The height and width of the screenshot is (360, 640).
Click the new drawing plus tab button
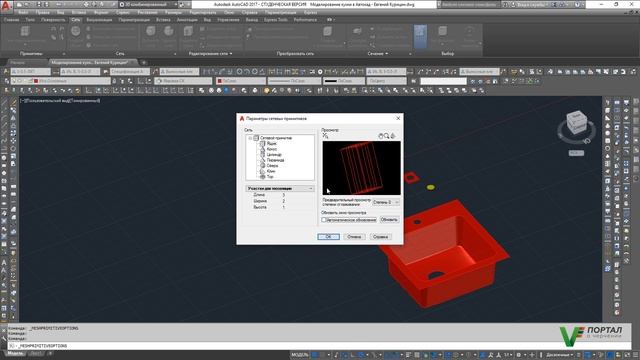pyautogui.click(x=144, y=62)
